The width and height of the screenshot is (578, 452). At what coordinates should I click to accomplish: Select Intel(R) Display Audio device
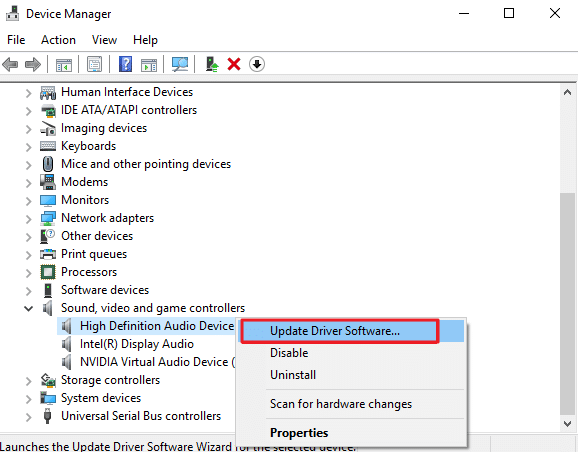pos(137,344)
